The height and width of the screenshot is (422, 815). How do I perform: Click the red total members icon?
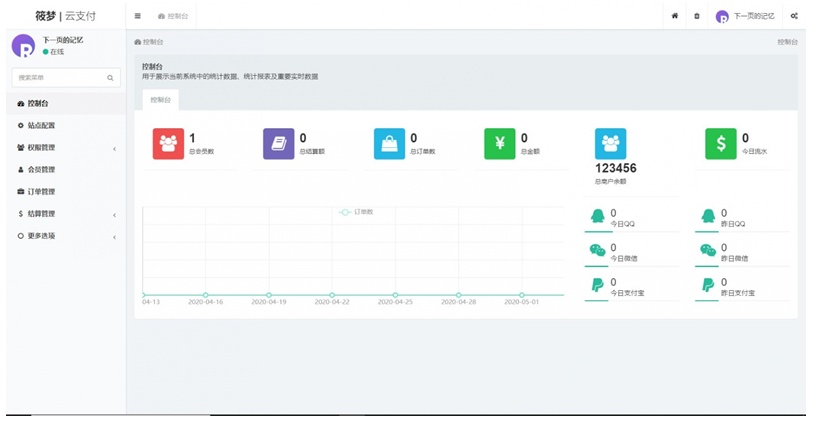coord(168,144)
